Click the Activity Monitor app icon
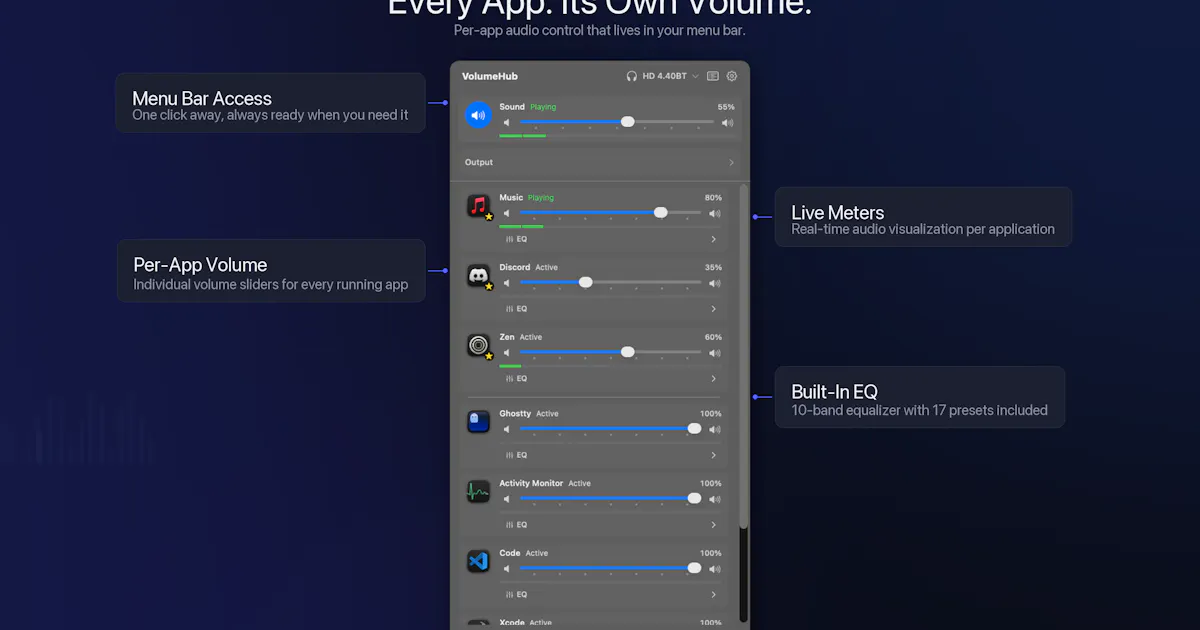Viewport: 1200px width, 630px height. 478,492
